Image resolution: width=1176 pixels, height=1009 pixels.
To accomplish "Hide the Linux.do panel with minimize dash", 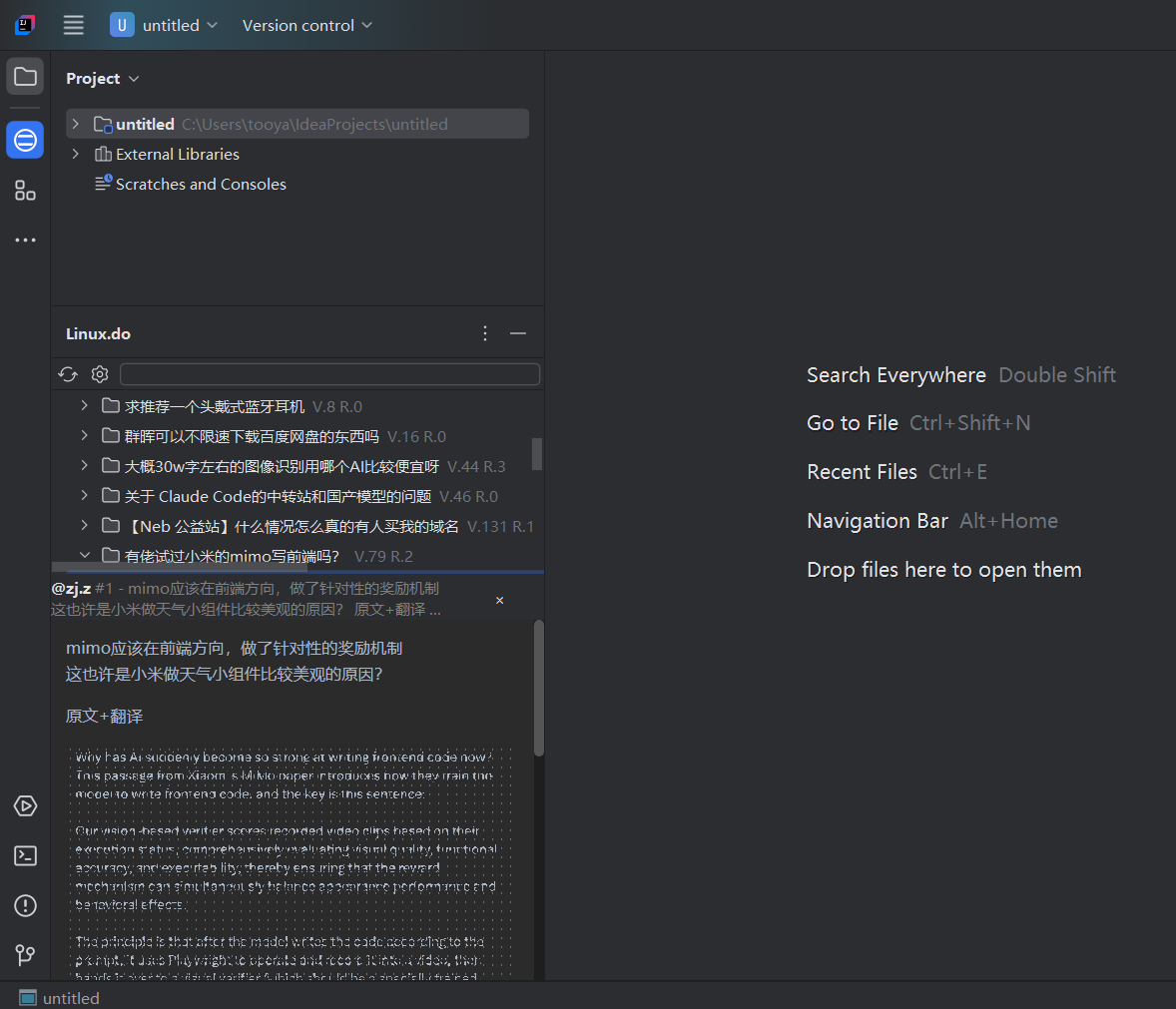I will (517, 333).
